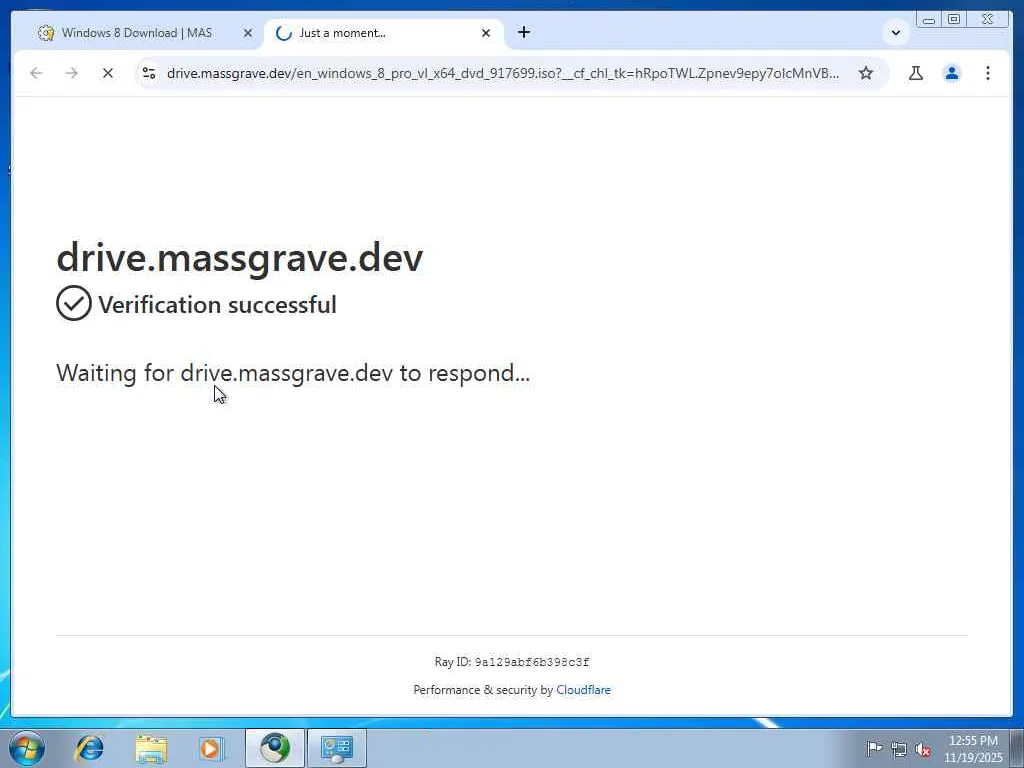Launch Internet Explorer from taskbar
1024x768 pixels.
point(89,748)
